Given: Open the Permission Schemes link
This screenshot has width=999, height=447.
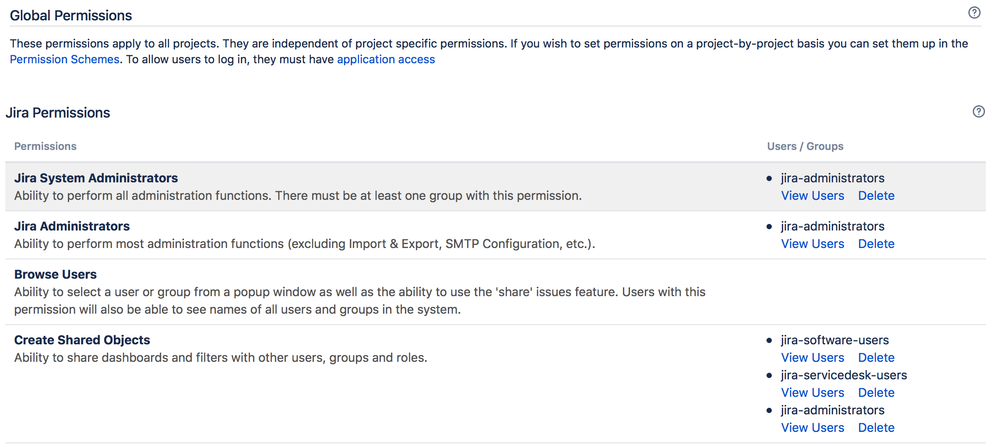Looking at the screenshot, I should coord(64,60).
